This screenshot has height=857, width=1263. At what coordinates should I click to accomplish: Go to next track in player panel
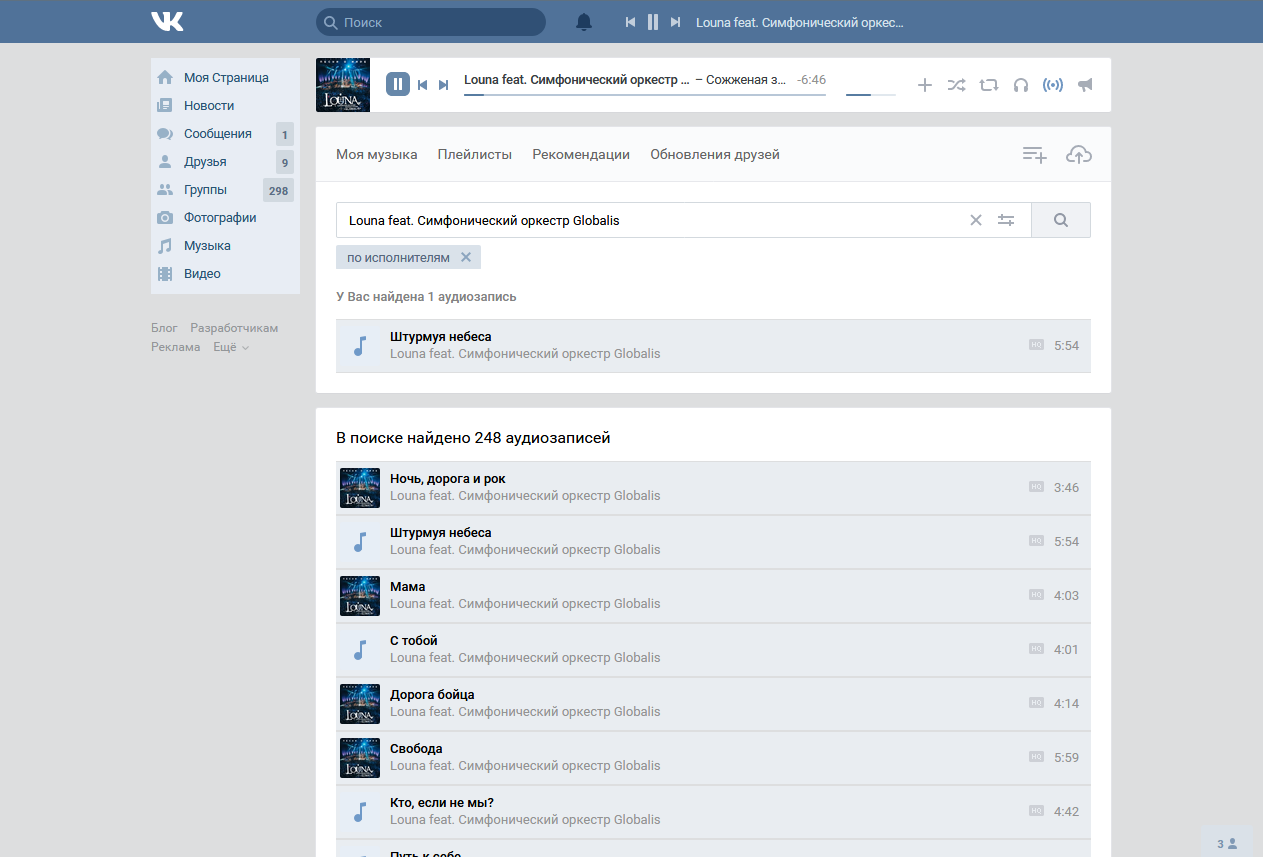pyautogui.click(x=444, y=85)
